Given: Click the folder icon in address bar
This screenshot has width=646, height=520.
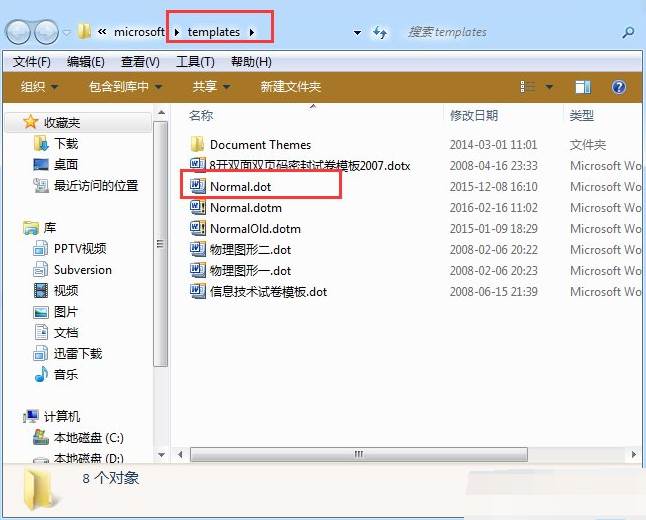Looking at the screenshot, I should point(84,31).
